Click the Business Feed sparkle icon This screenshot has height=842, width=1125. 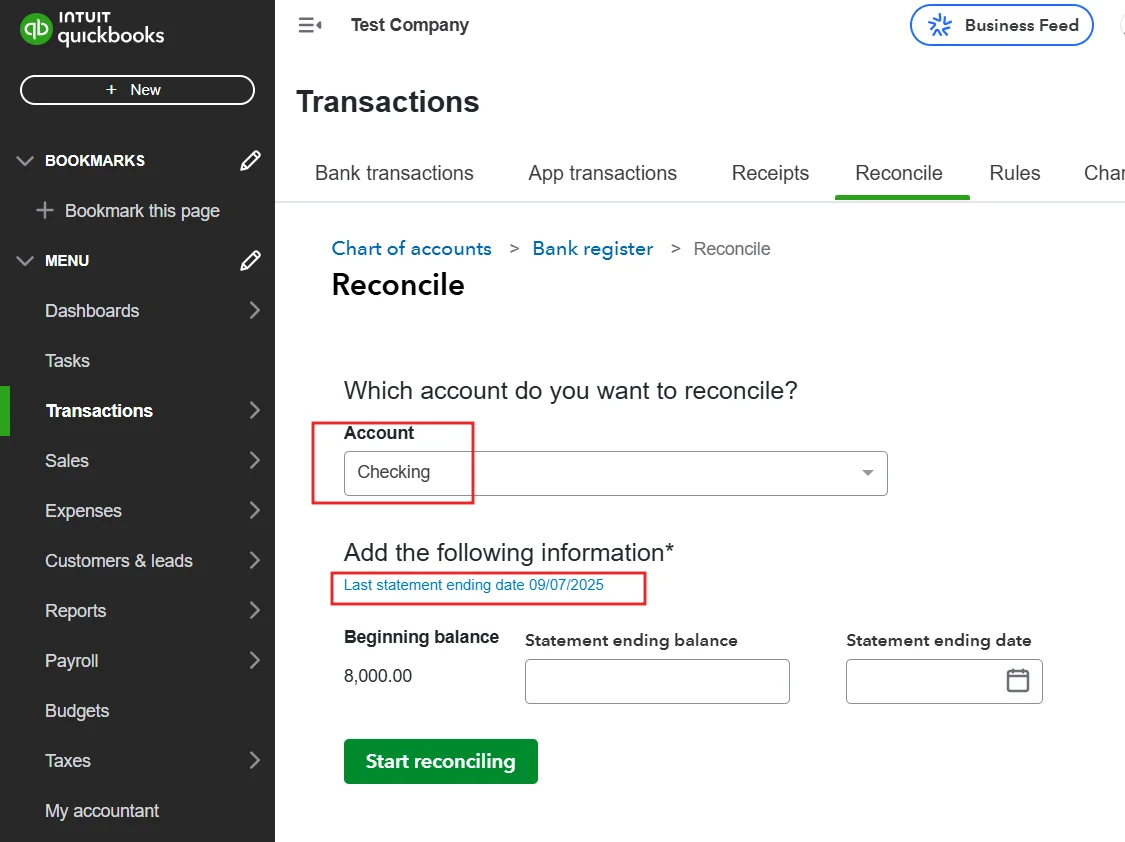(x=940, y=26)
